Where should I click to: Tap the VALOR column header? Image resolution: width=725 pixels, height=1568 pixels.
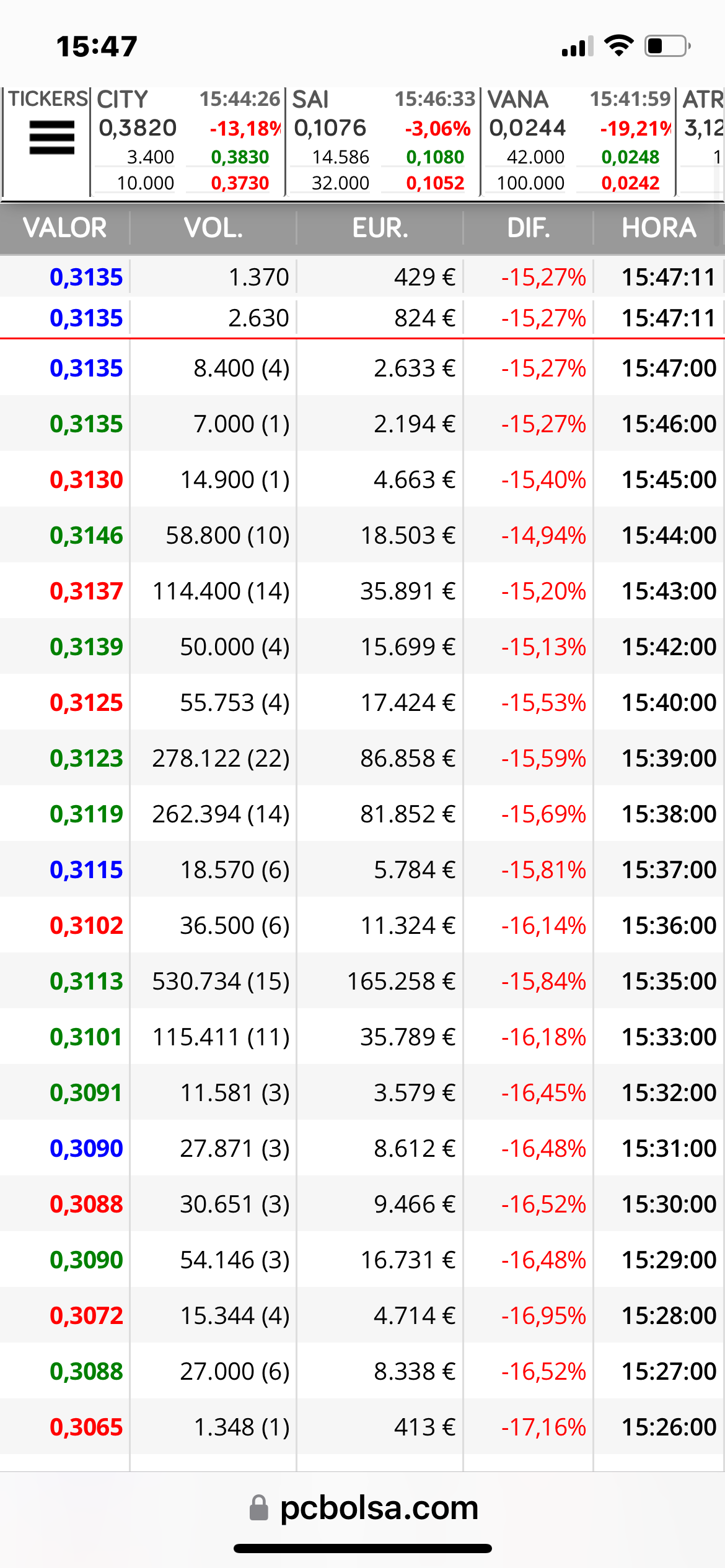65,228
